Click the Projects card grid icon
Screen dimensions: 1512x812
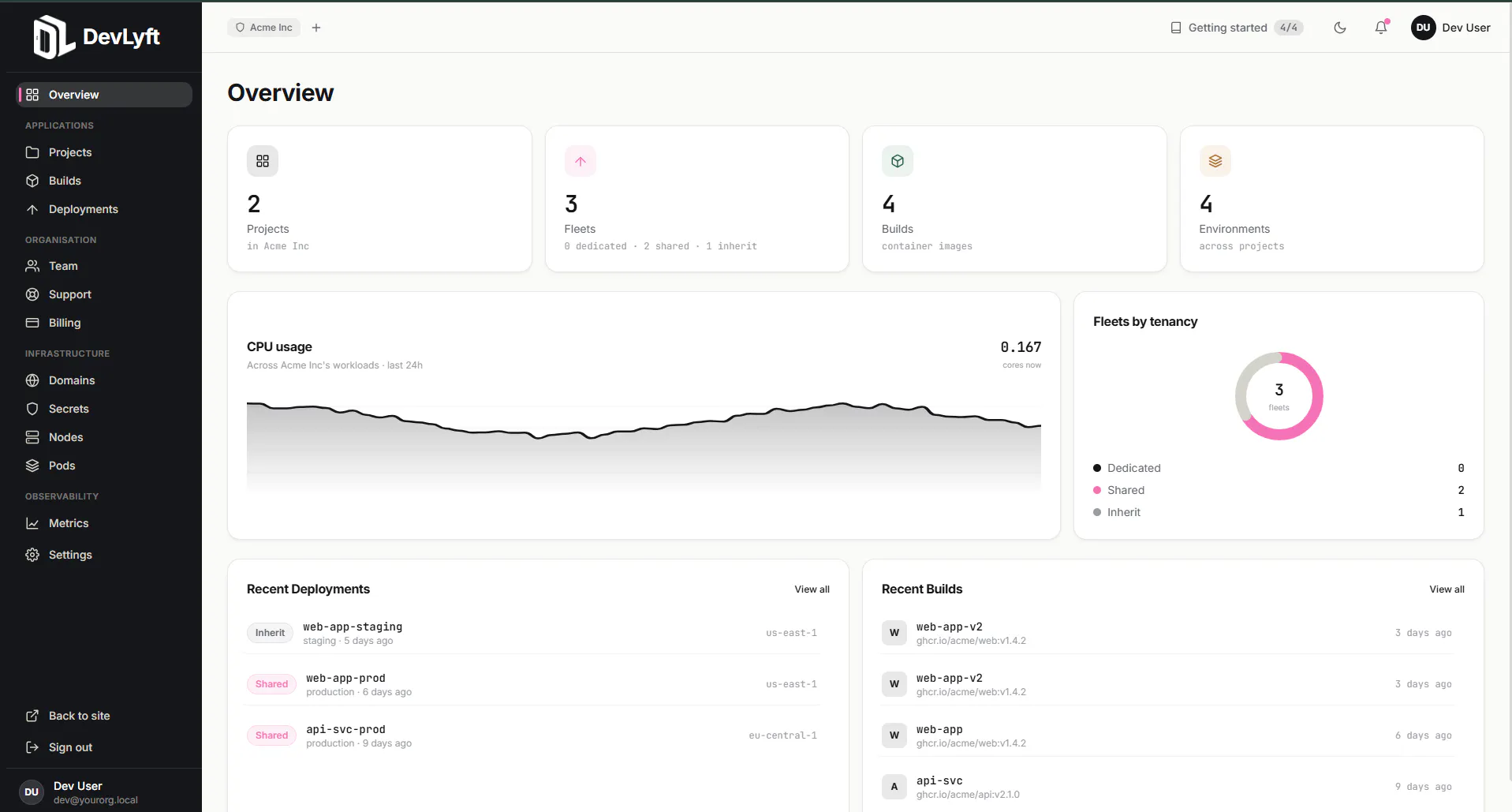(263, 161)
